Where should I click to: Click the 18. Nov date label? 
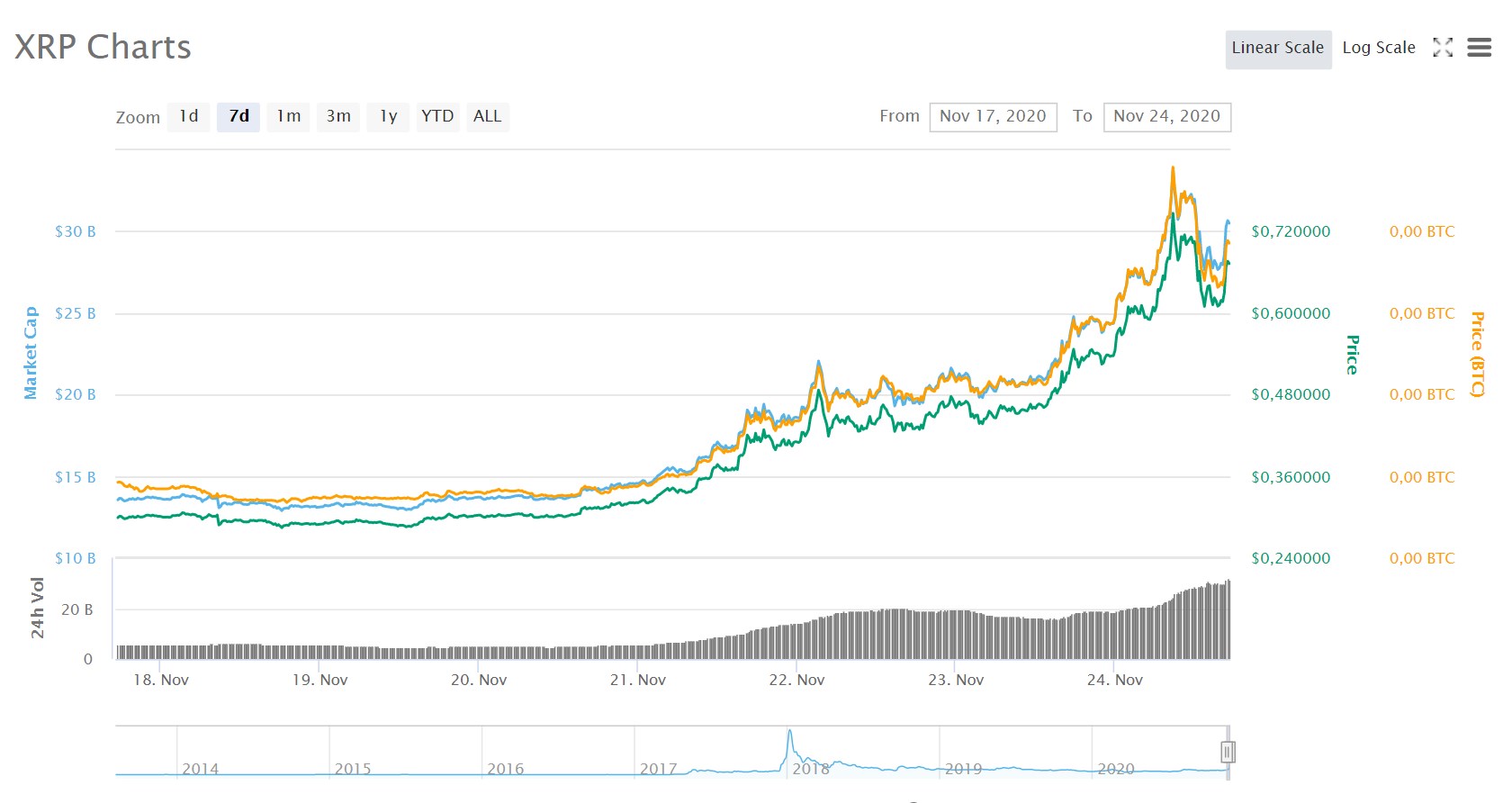click(161, 680)
